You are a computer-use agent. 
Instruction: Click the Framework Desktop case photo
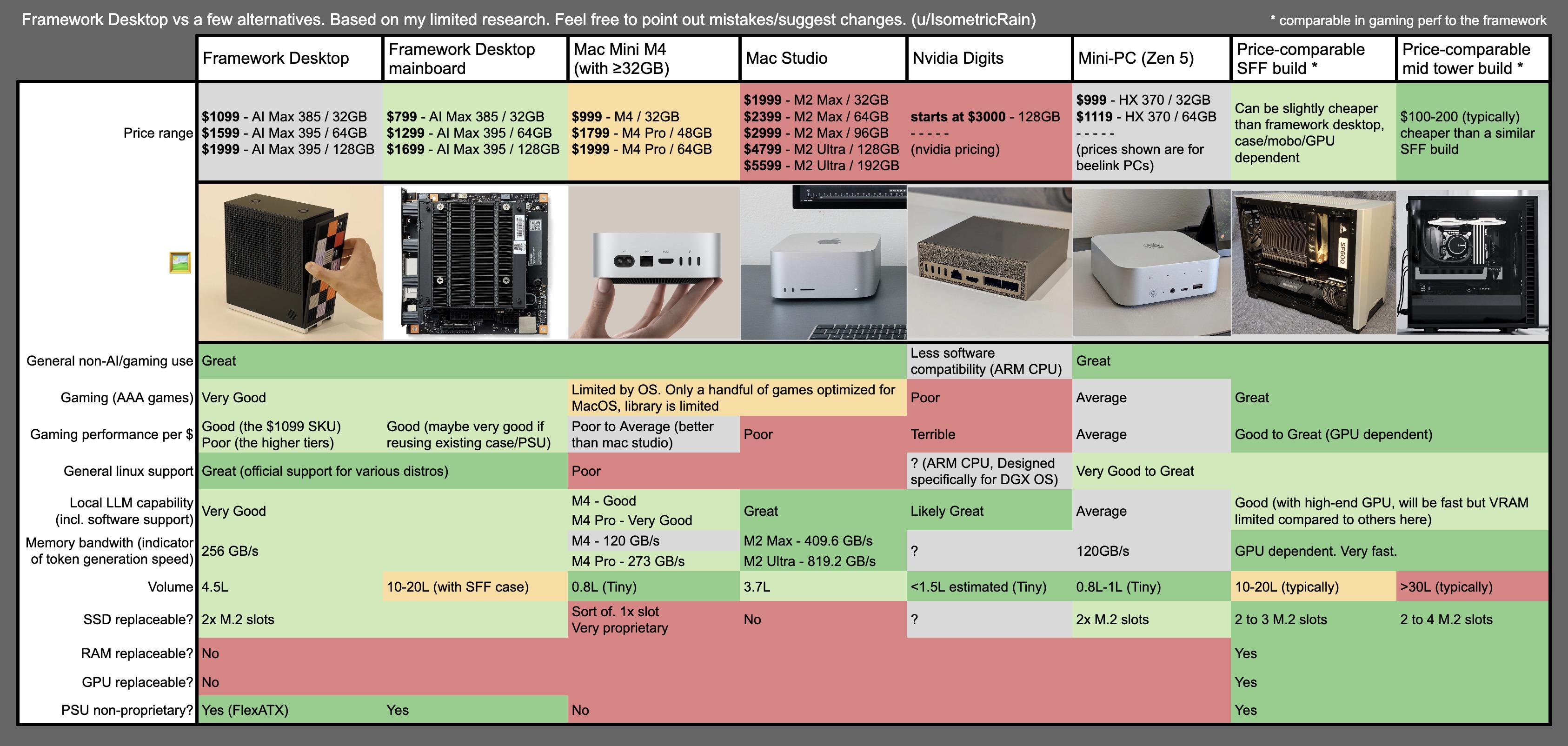[x=290, y=262]
